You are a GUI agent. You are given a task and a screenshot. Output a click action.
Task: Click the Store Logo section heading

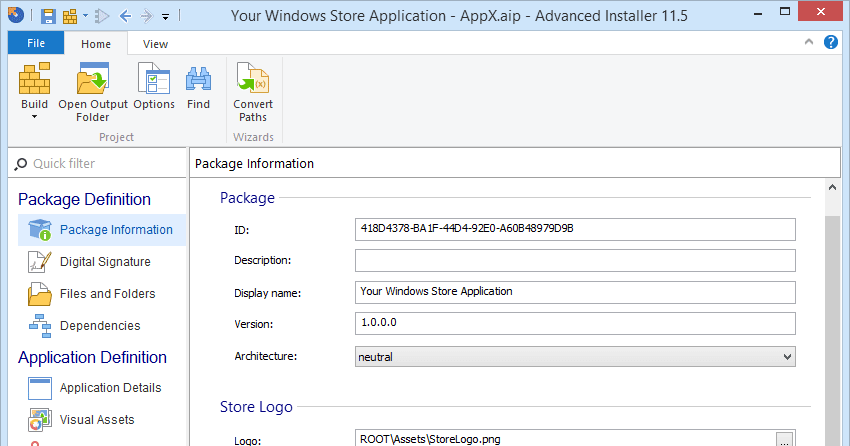tap(256, 407)
